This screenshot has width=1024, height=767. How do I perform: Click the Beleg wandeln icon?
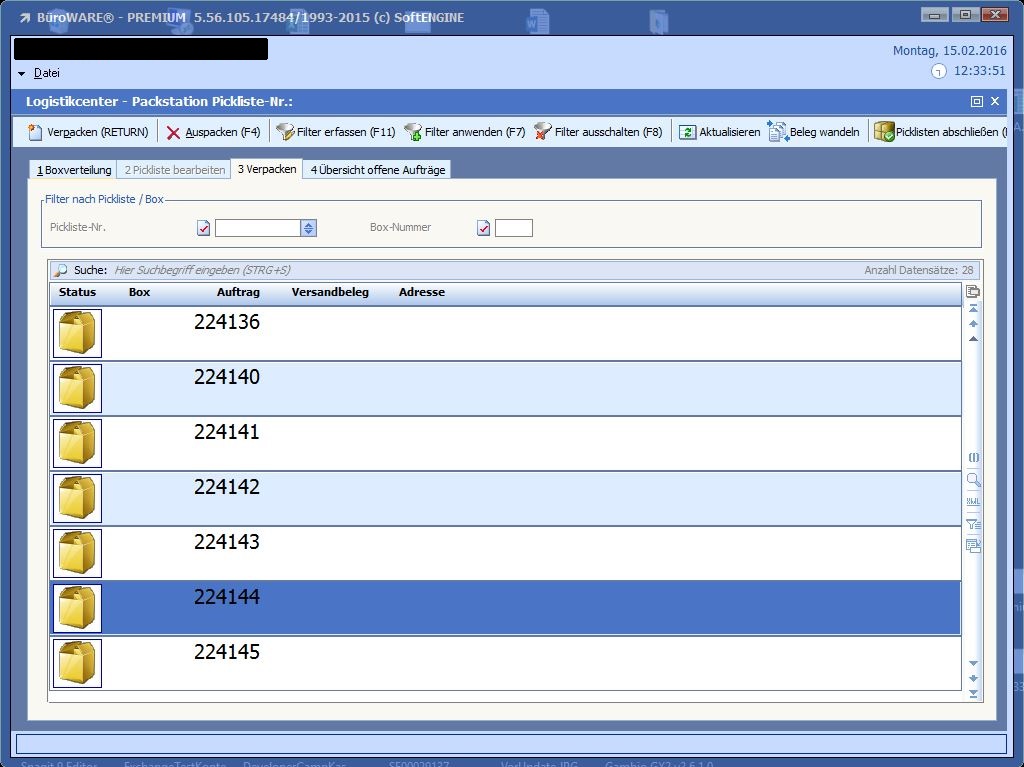pos(778,132)
